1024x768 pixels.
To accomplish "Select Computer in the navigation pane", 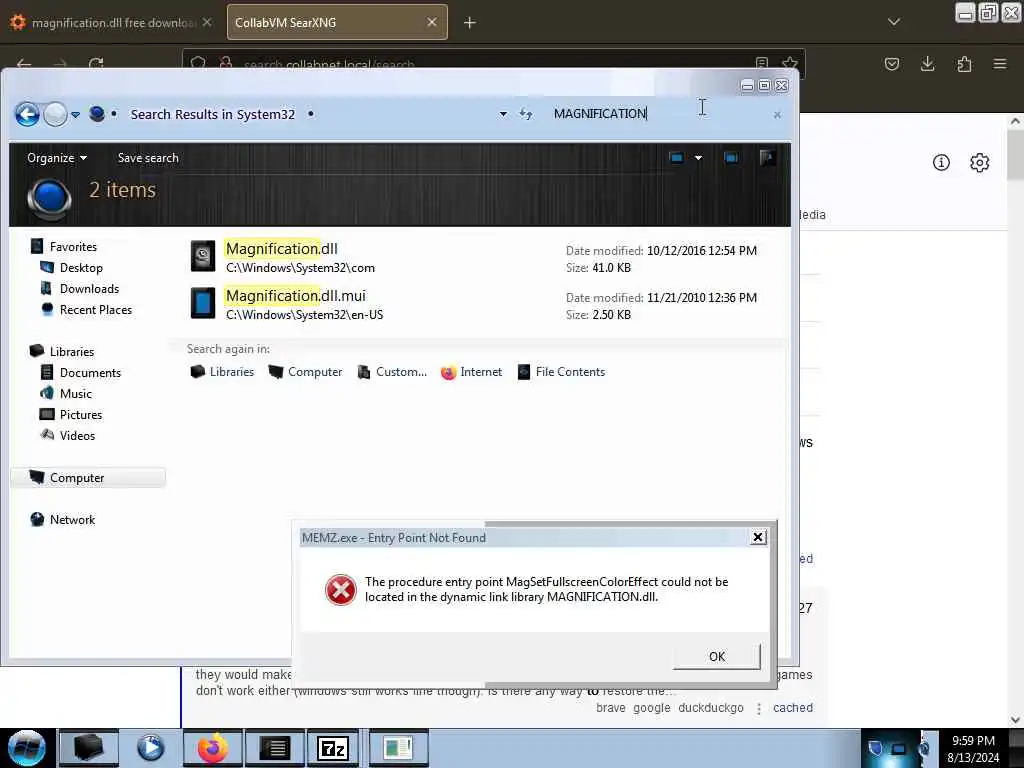I will tap(88, 478).
